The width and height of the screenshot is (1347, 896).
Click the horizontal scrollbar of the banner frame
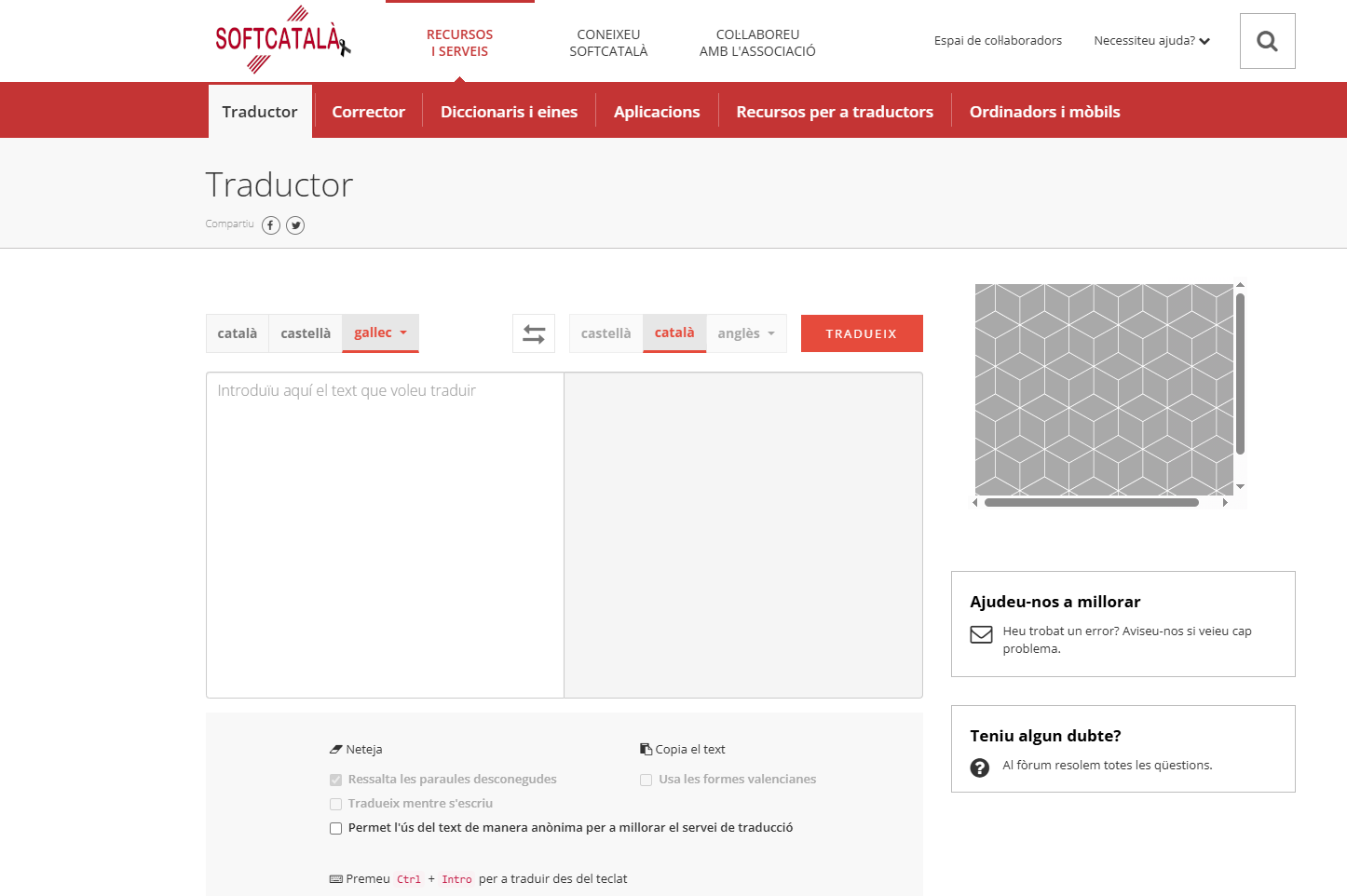[x=1091, y=503]
